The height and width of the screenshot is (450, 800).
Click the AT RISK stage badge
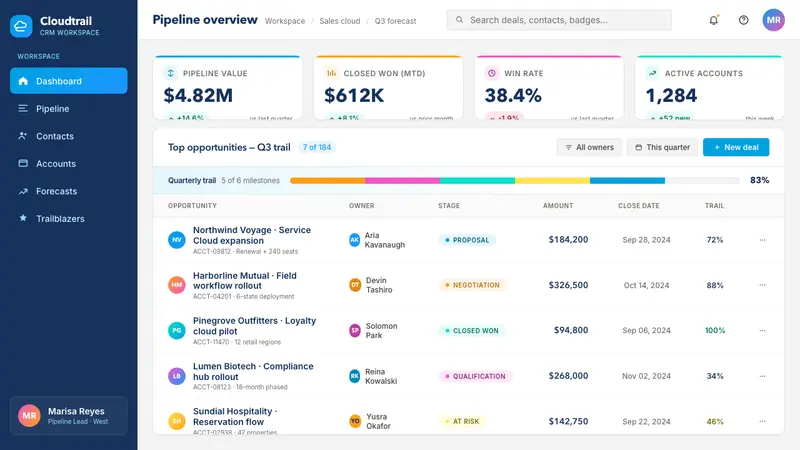point(462,421)
